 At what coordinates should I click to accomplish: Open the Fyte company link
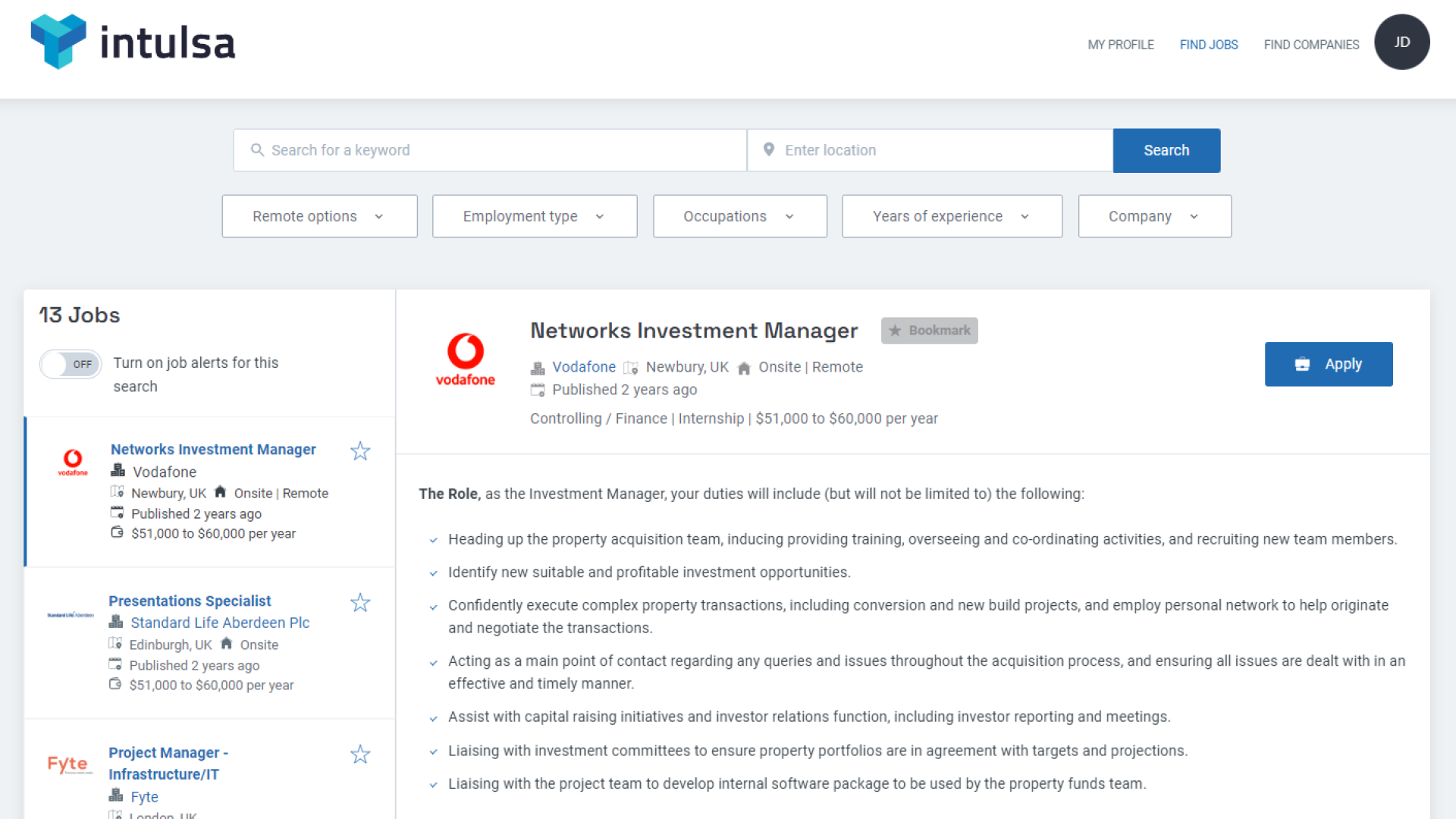144,796
